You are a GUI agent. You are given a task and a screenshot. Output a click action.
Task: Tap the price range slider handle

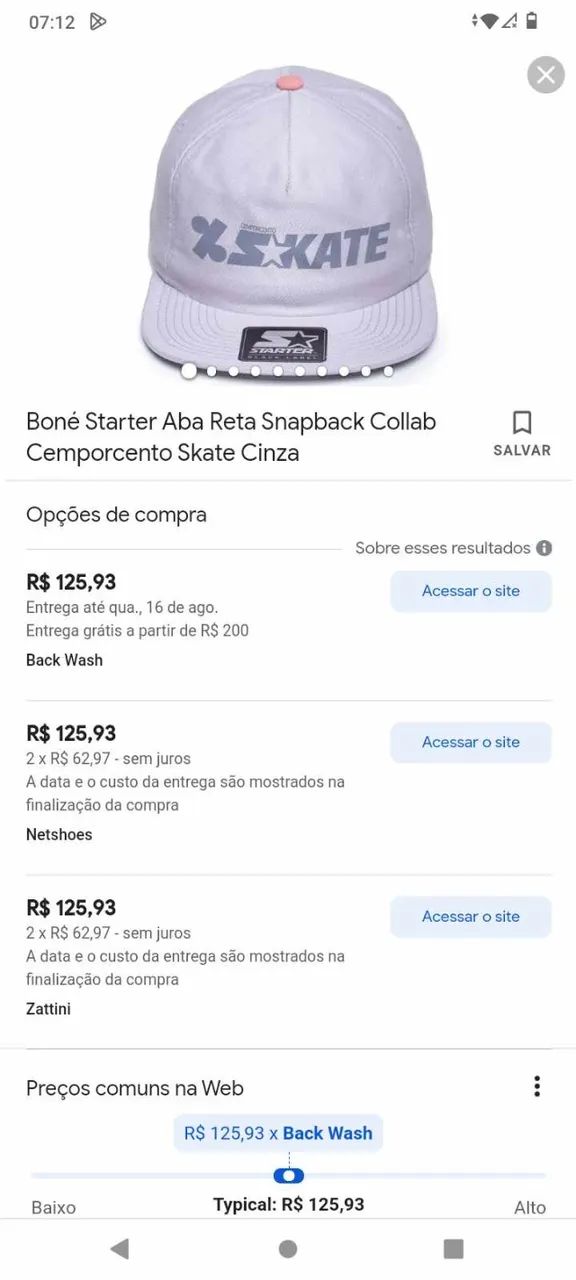click(x=289, y=1175)
